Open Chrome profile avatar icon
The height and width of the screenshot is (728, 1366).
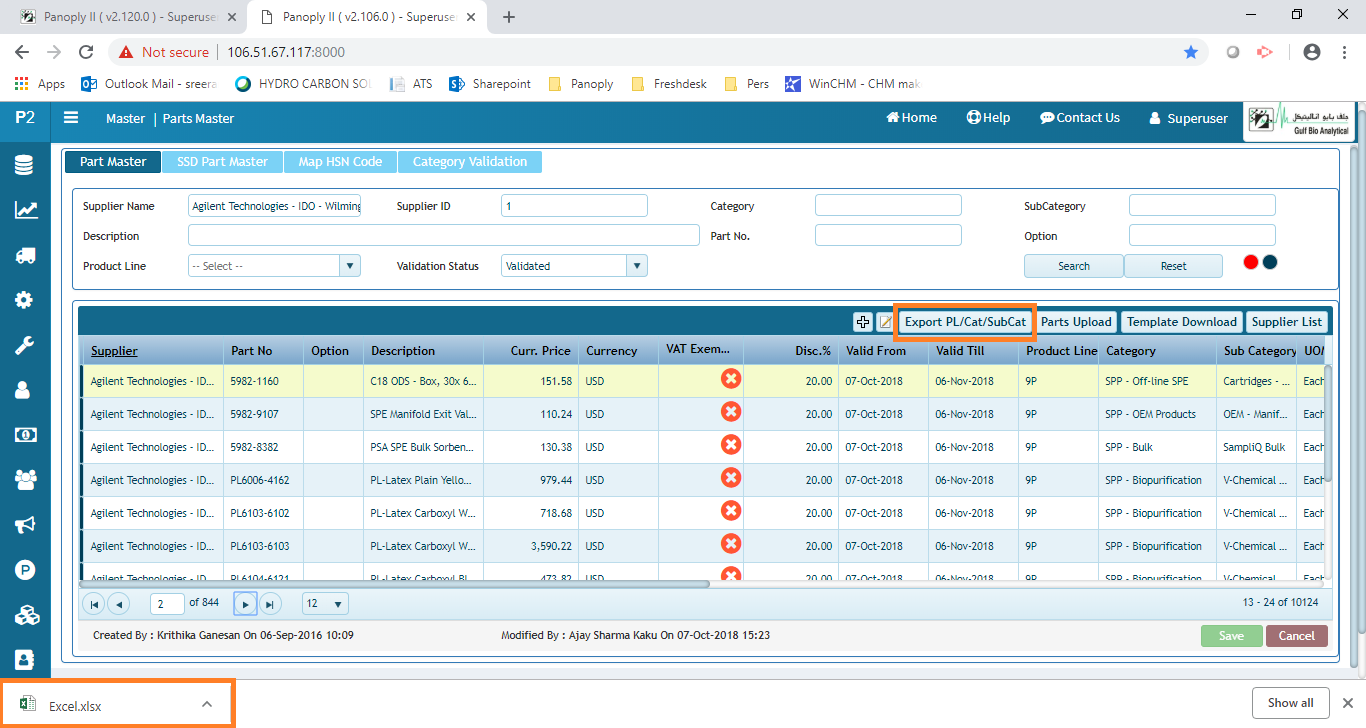[1312, 52]
